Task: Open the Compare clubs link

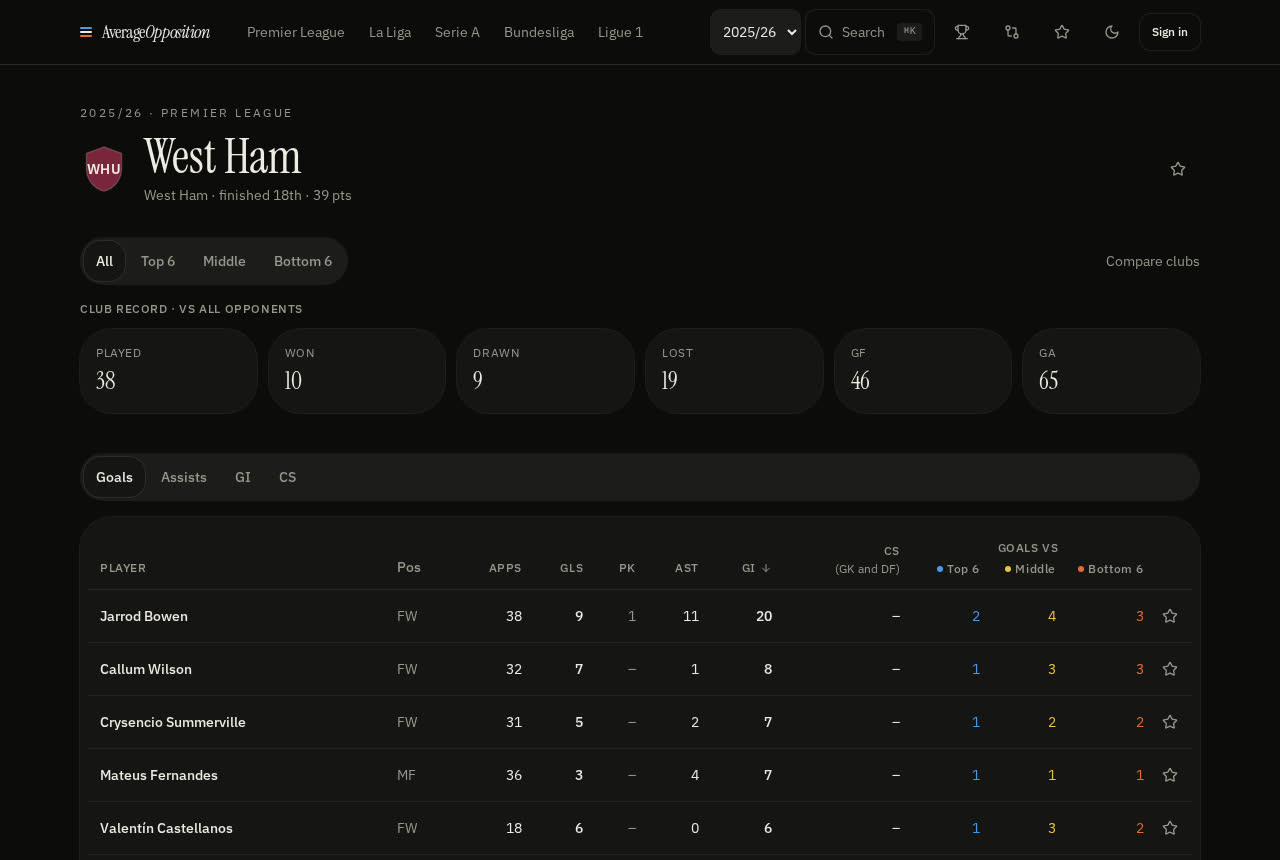Action: [1153, 261]
